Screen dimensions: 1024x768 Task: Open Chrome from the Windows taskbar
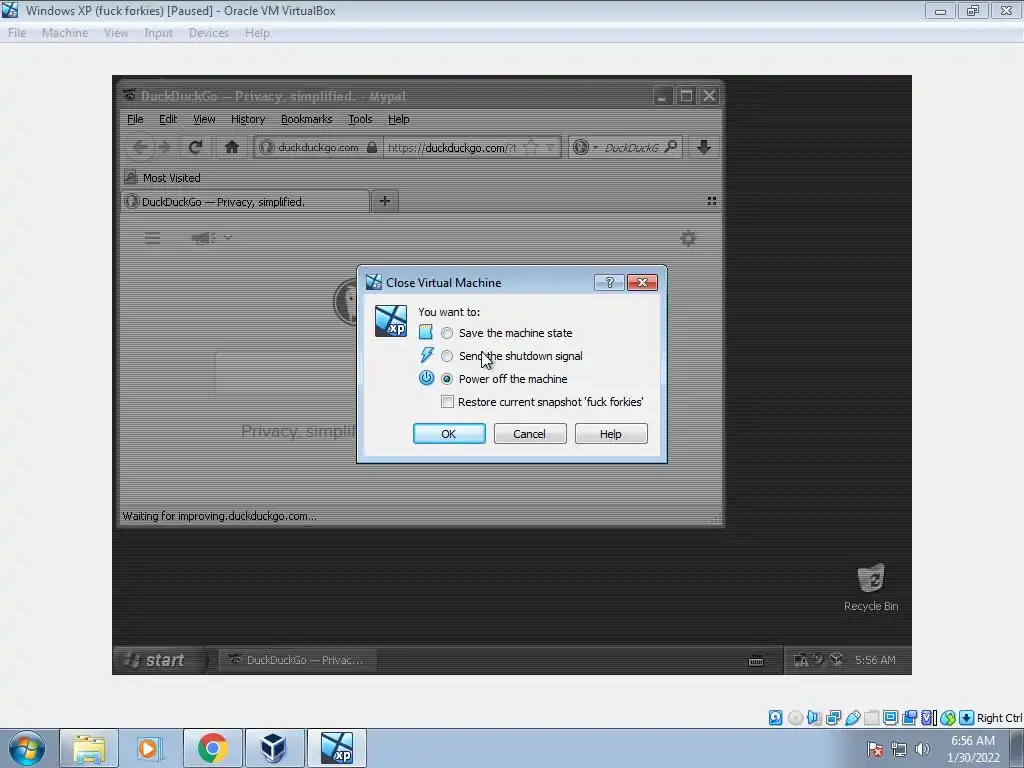click(x=212, y=748)
